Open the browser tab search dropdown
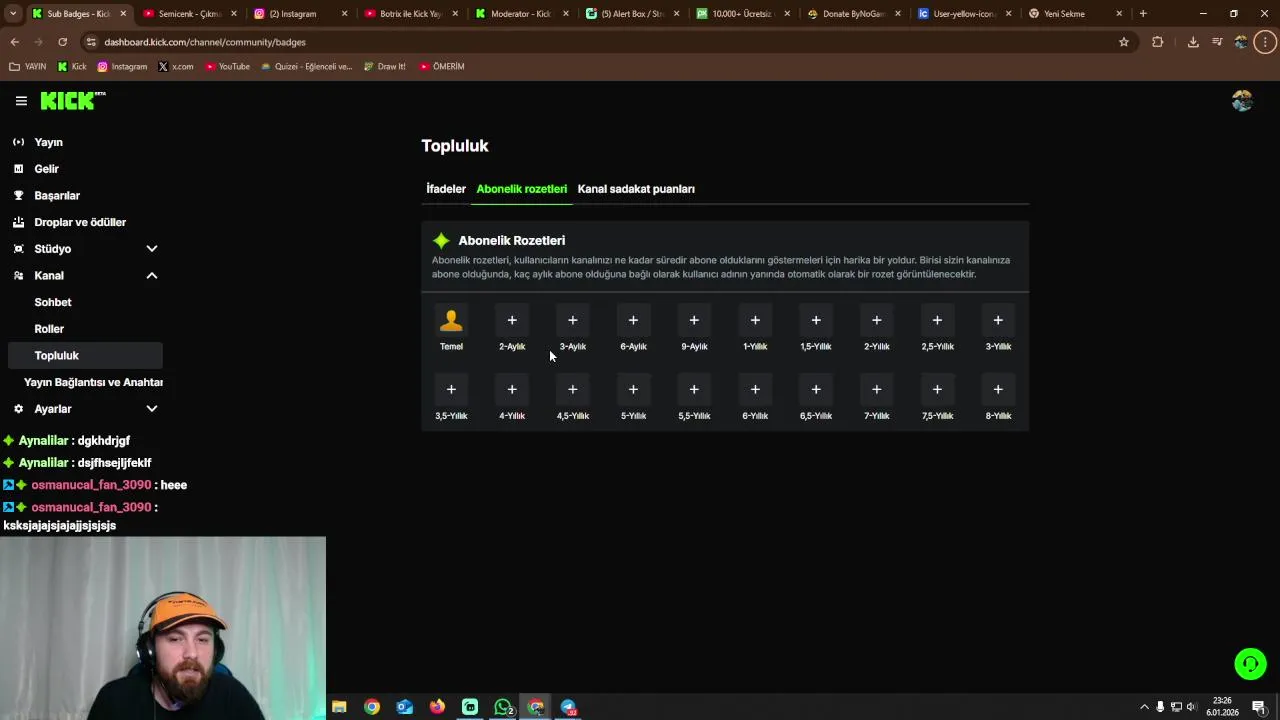This screenshot has height=720, width=1280. click(x=13, y=14)
